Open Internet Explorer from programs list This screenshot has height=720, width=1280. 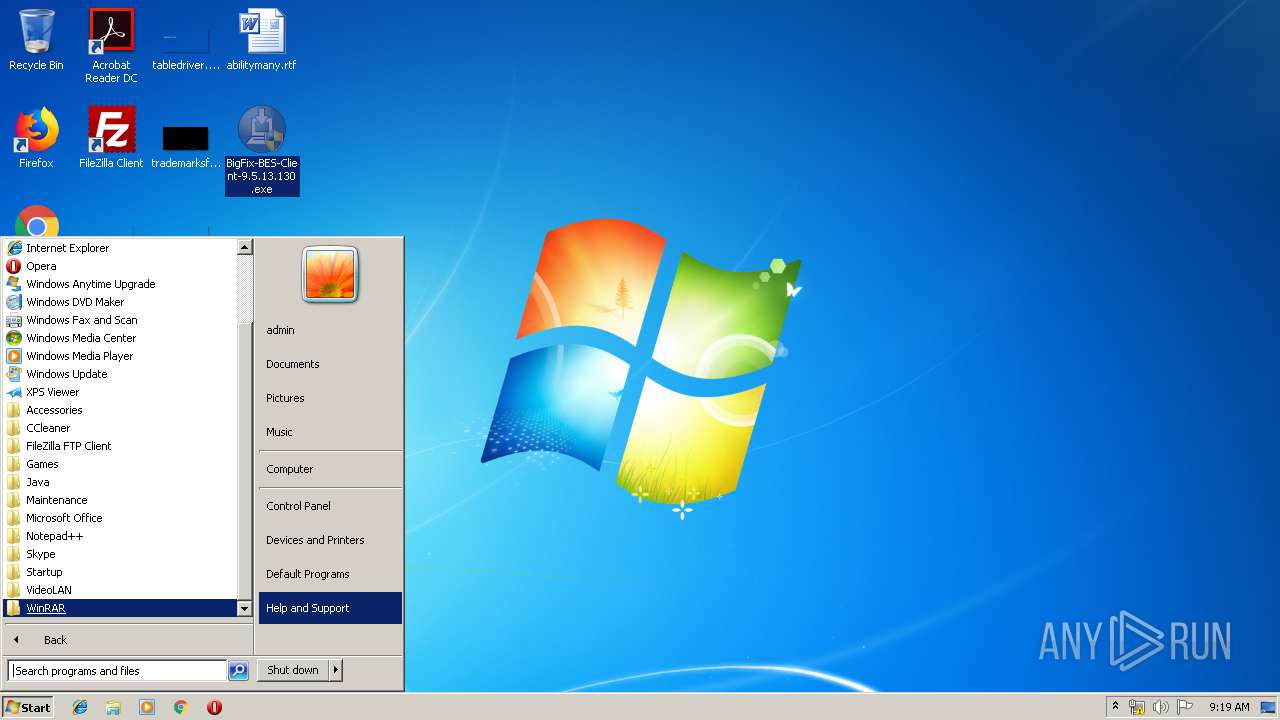(x=120, y=248)
